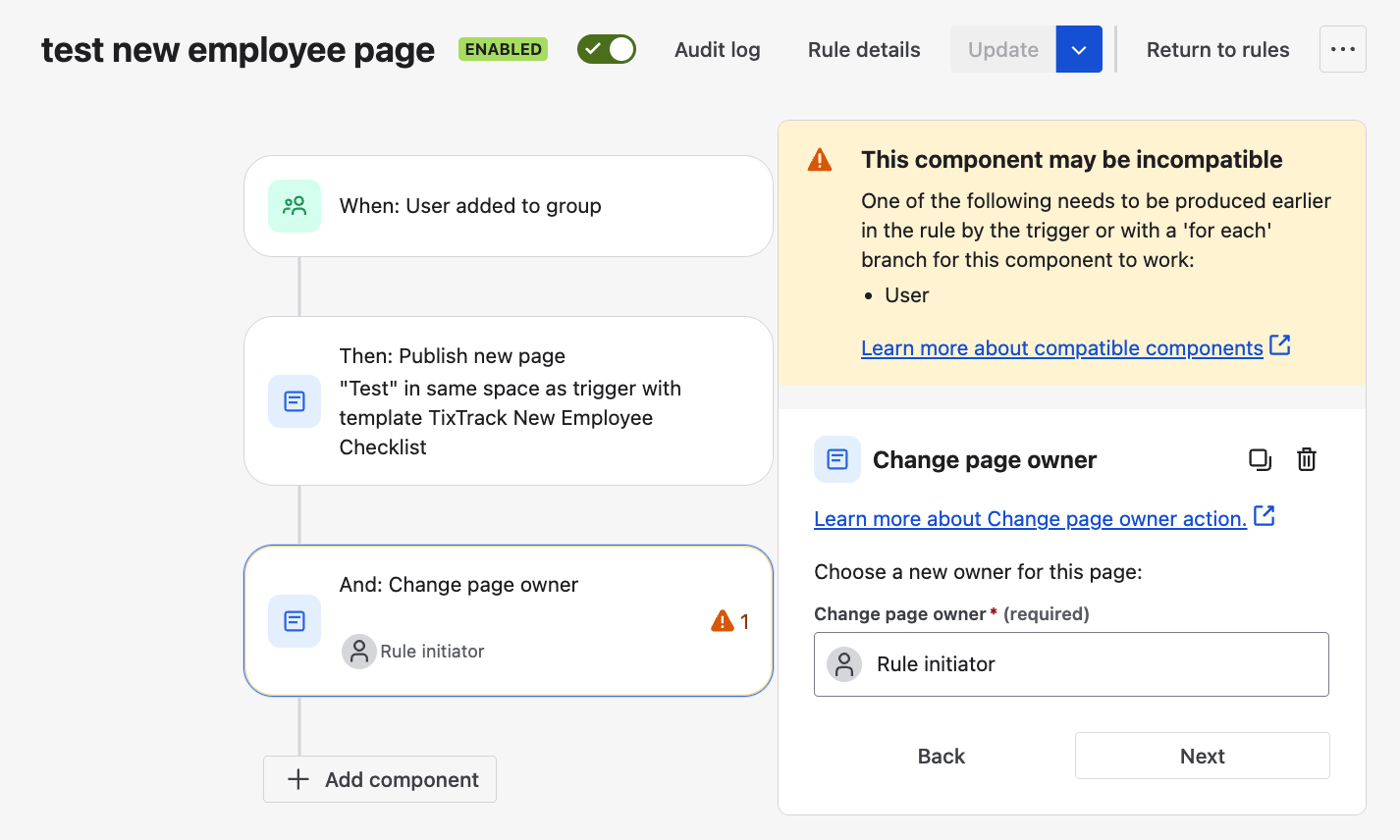The width and height of the screenshot is (1400, 840).
Task: Open the Change page owner user selector
Action: [x=1071, y=664]
